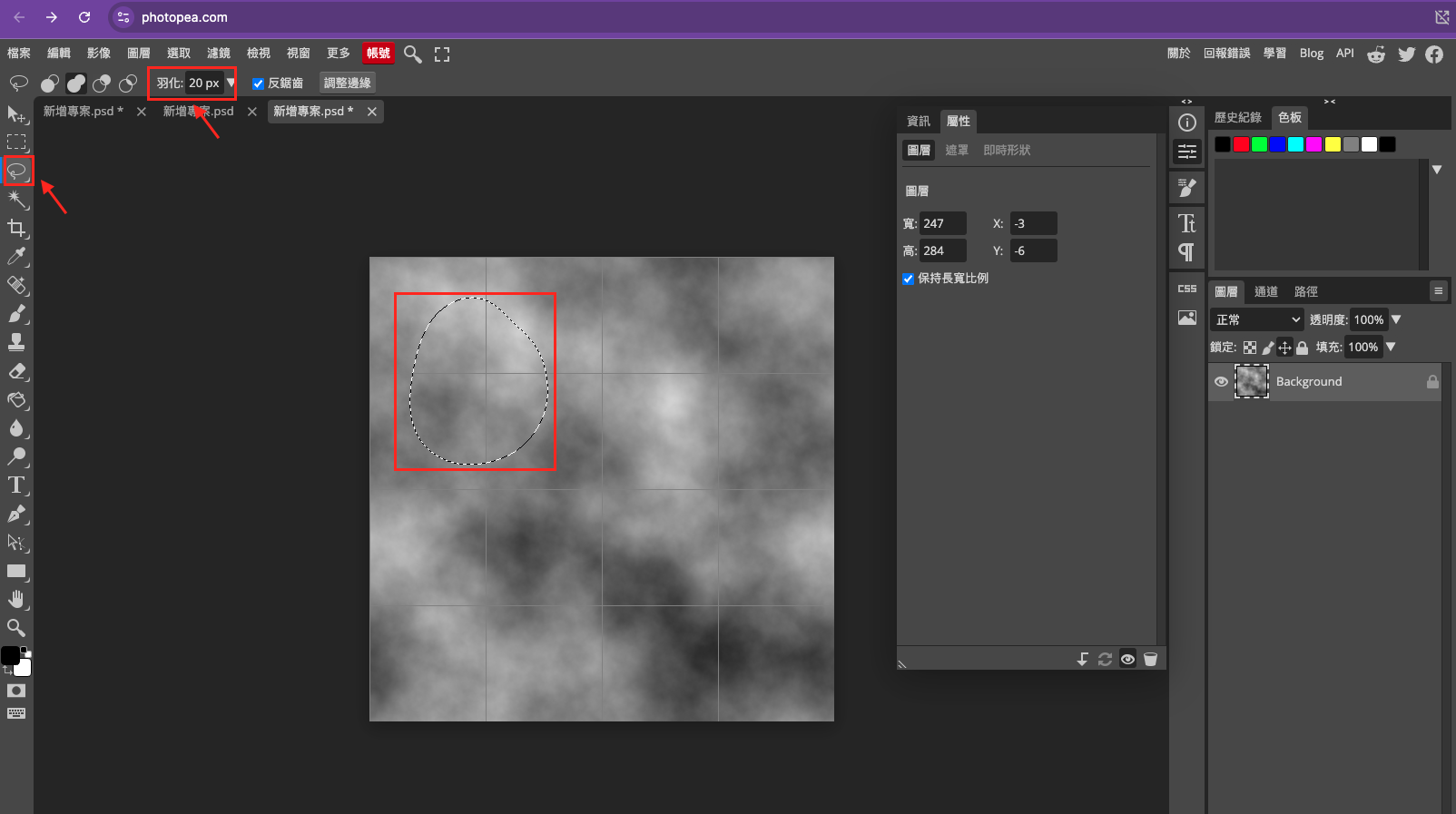Open the 學習 link
Screen dimensions: 1456x814
click(1274, 54)
